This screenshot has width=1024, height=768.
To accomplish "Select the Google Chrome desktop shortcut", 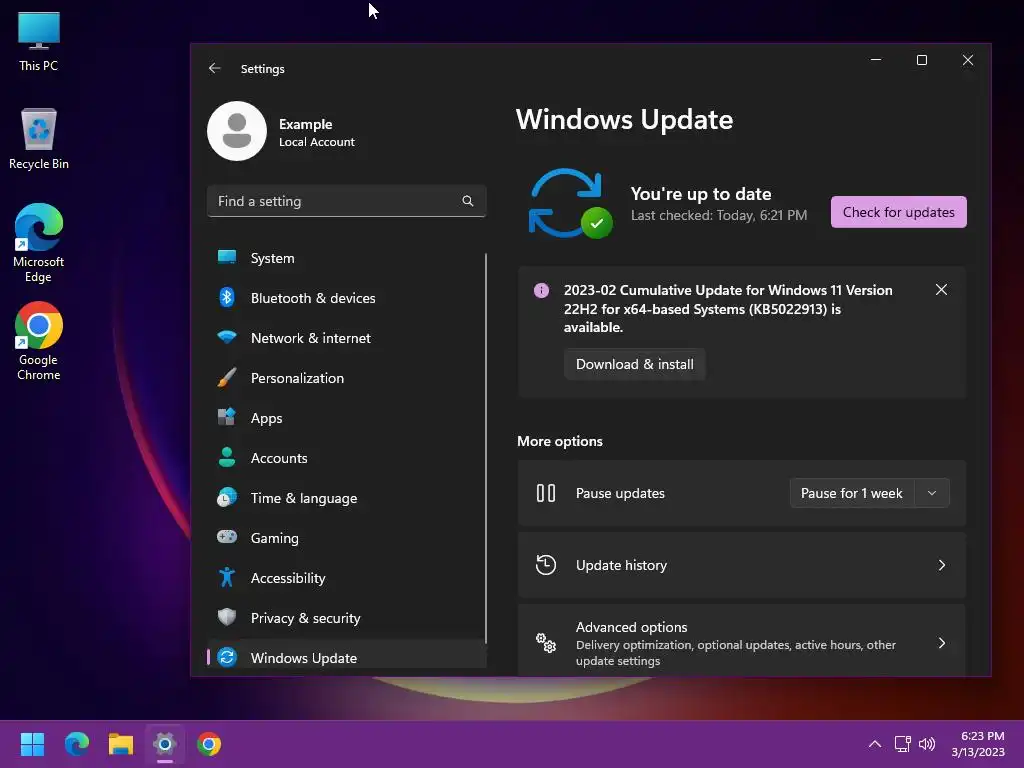I will point(39,341).
